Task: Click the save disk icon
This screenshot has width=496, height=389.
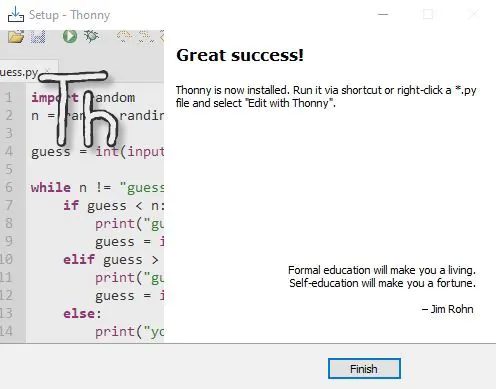Action: click(x=38, y=37)
